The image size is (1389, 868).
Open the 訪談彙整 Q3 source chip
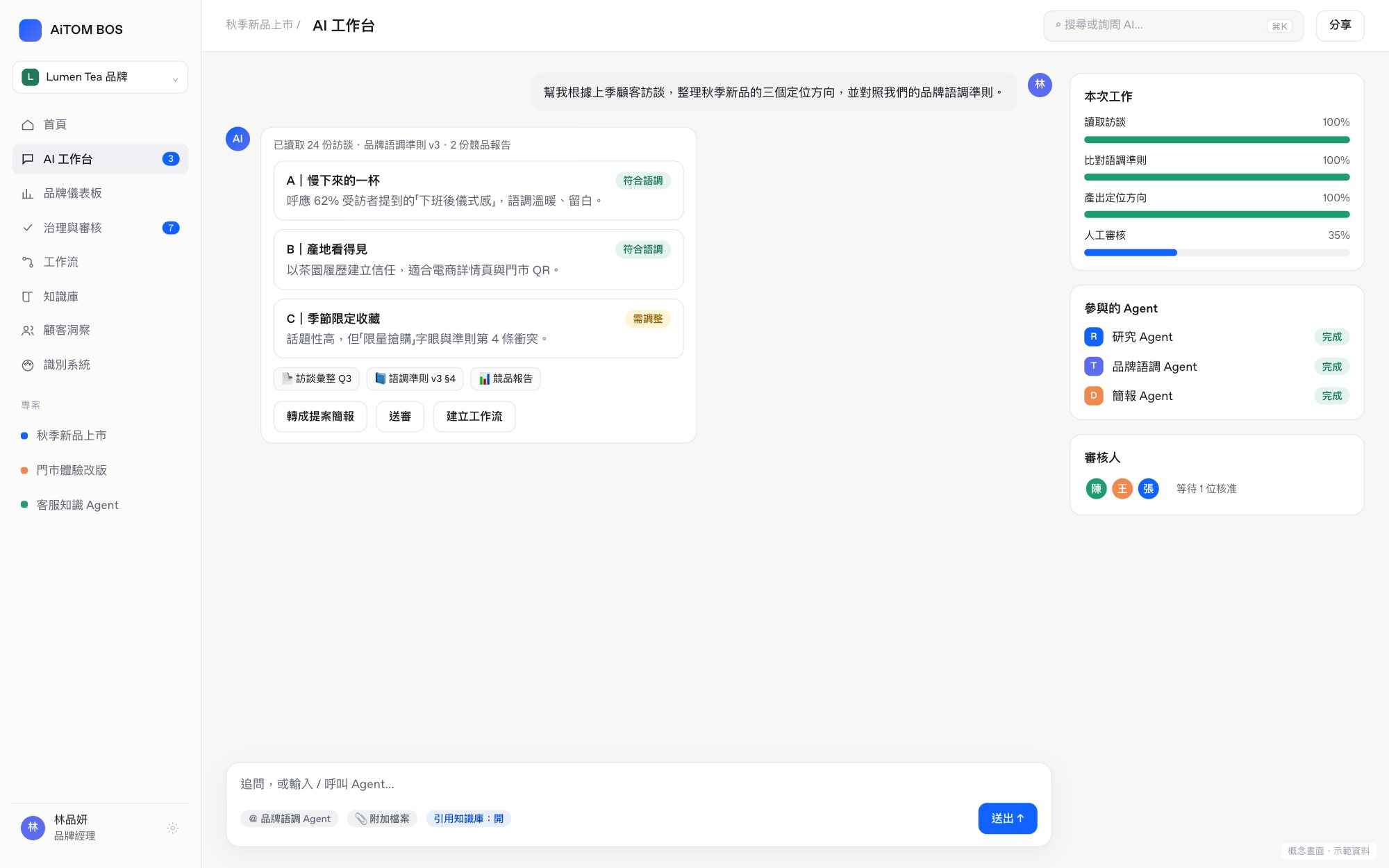[317, 378]
